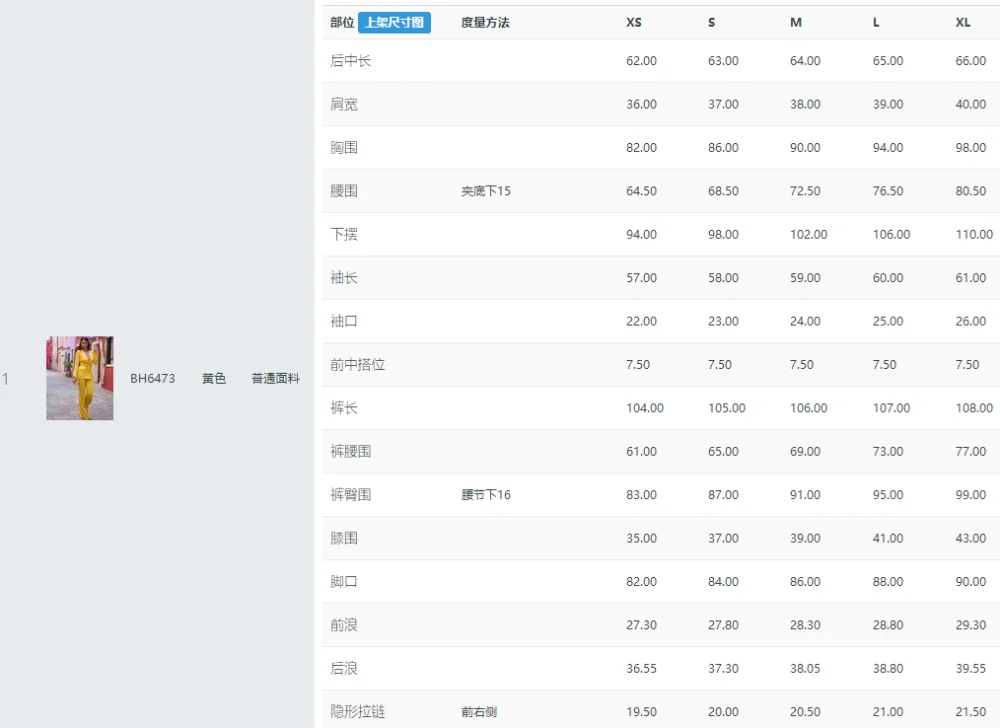Viewport: 1000px width, 728px height.
Task: Select the XL size column header
Action: (962, 22)
